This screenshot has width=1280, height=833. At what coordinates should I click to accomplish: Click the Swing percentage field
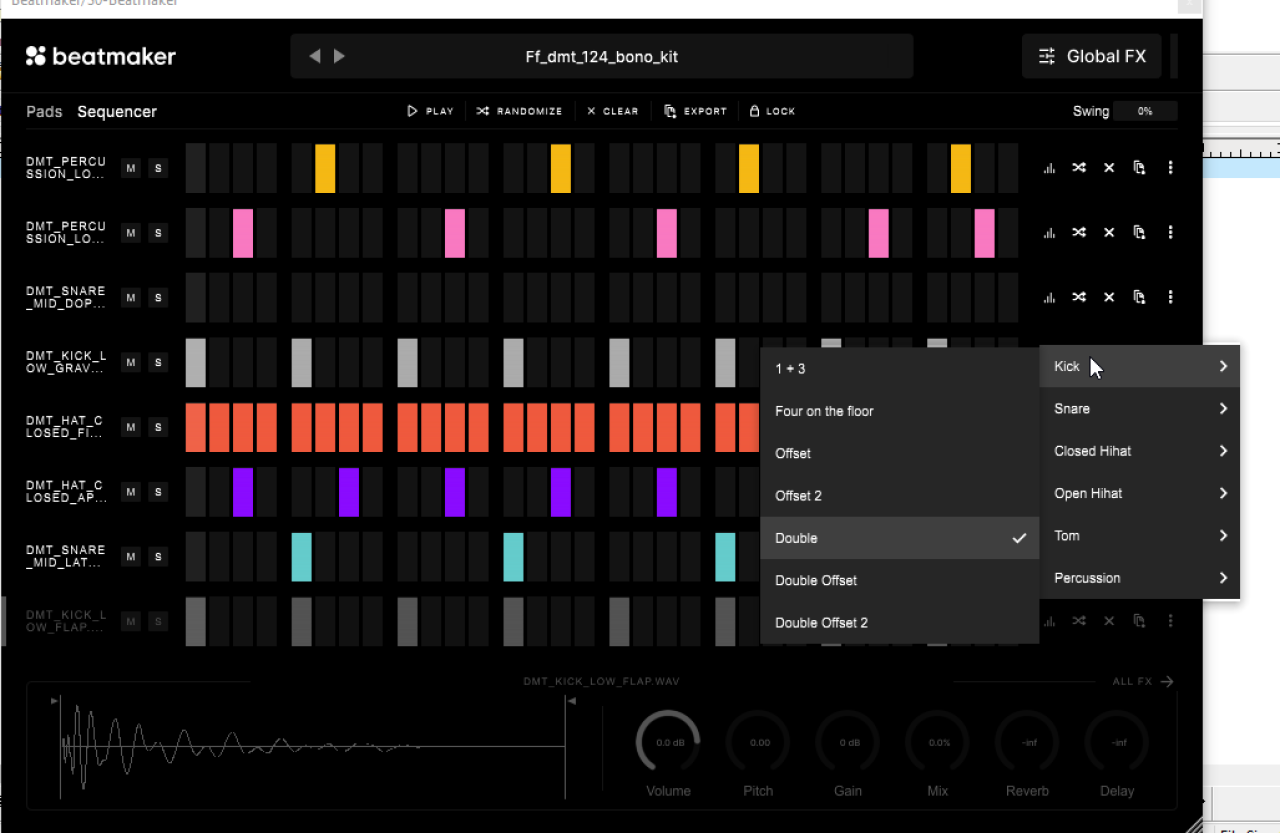(1145, 112)
